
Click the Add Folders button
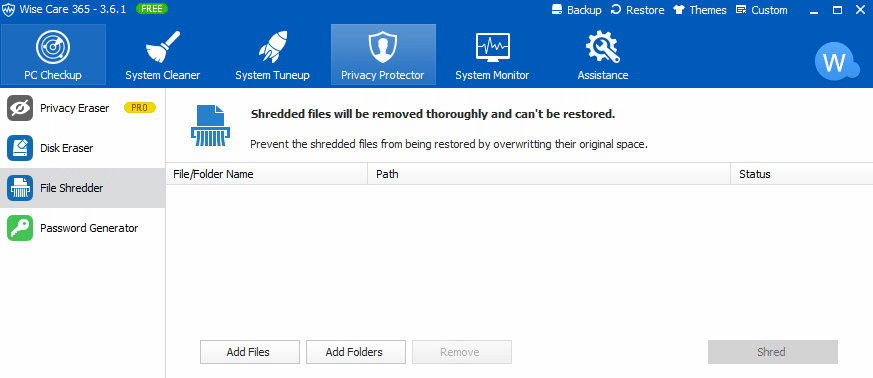pos(356,352)
